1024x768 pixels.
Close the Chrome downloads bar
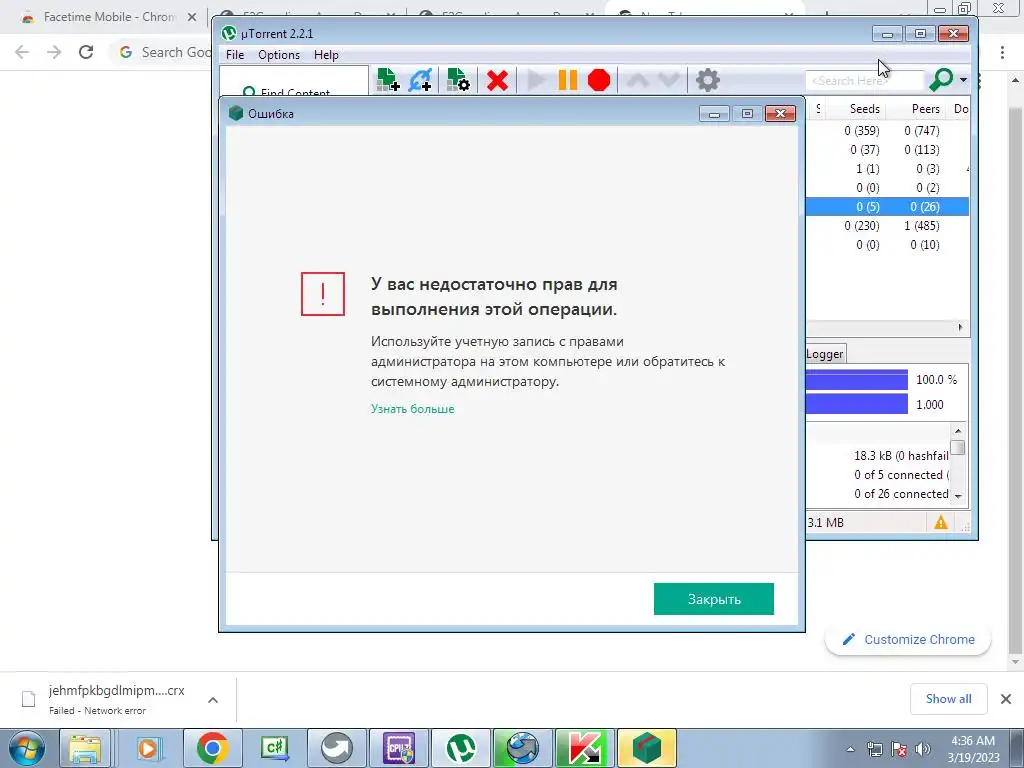1006,699
